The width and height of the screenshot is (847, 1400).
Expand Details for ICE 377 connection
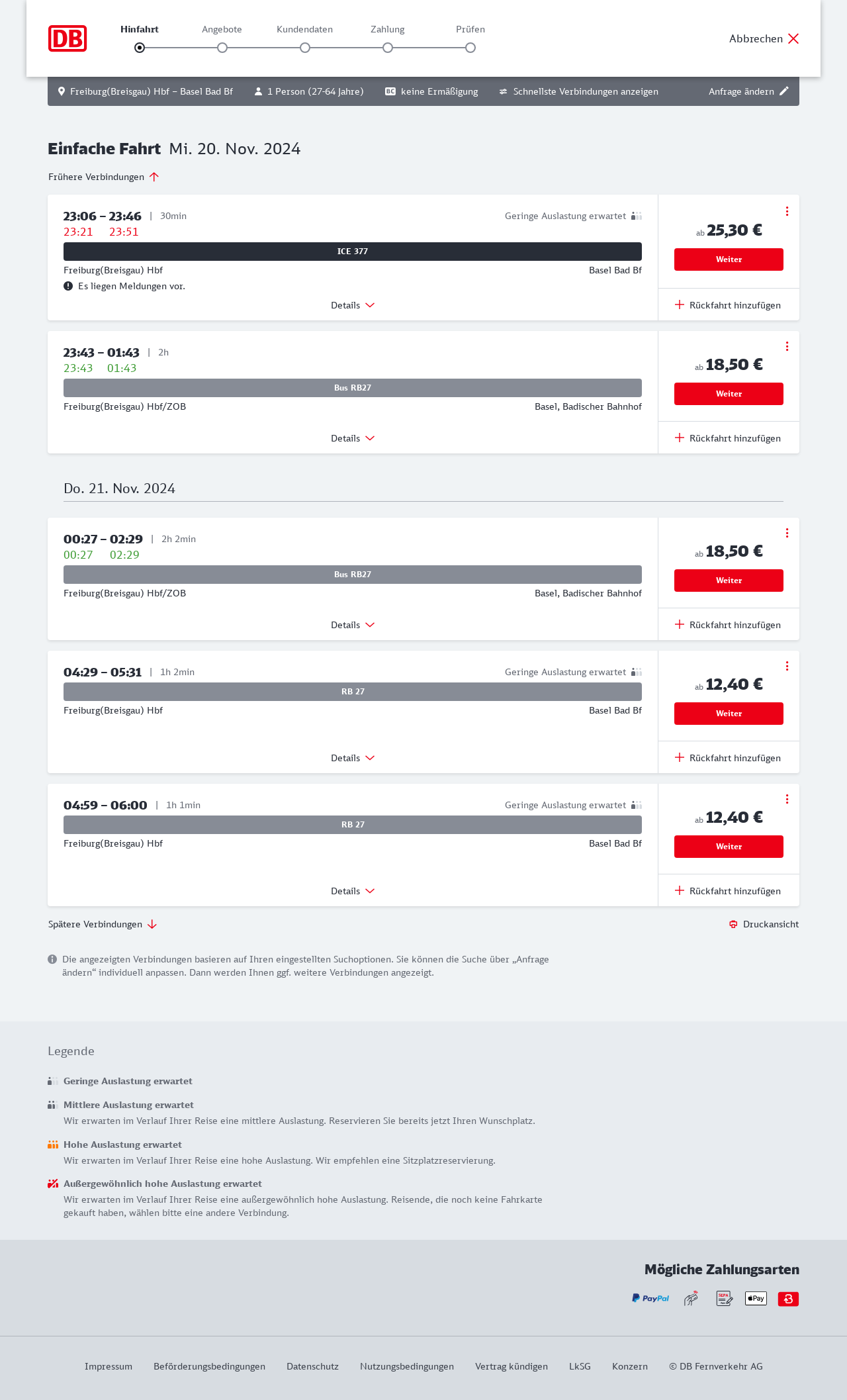point(353,305)
